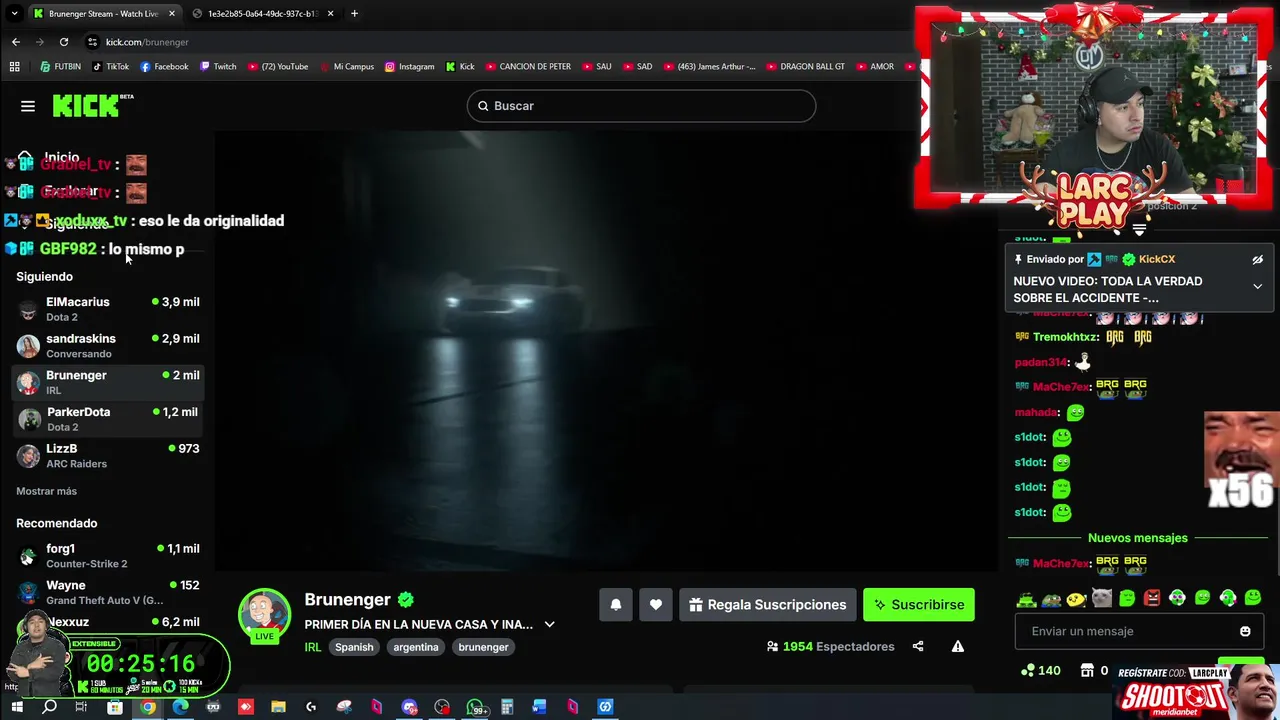Click the Suscribirse button
1280x720 pixels.
(x=919, y=604)
